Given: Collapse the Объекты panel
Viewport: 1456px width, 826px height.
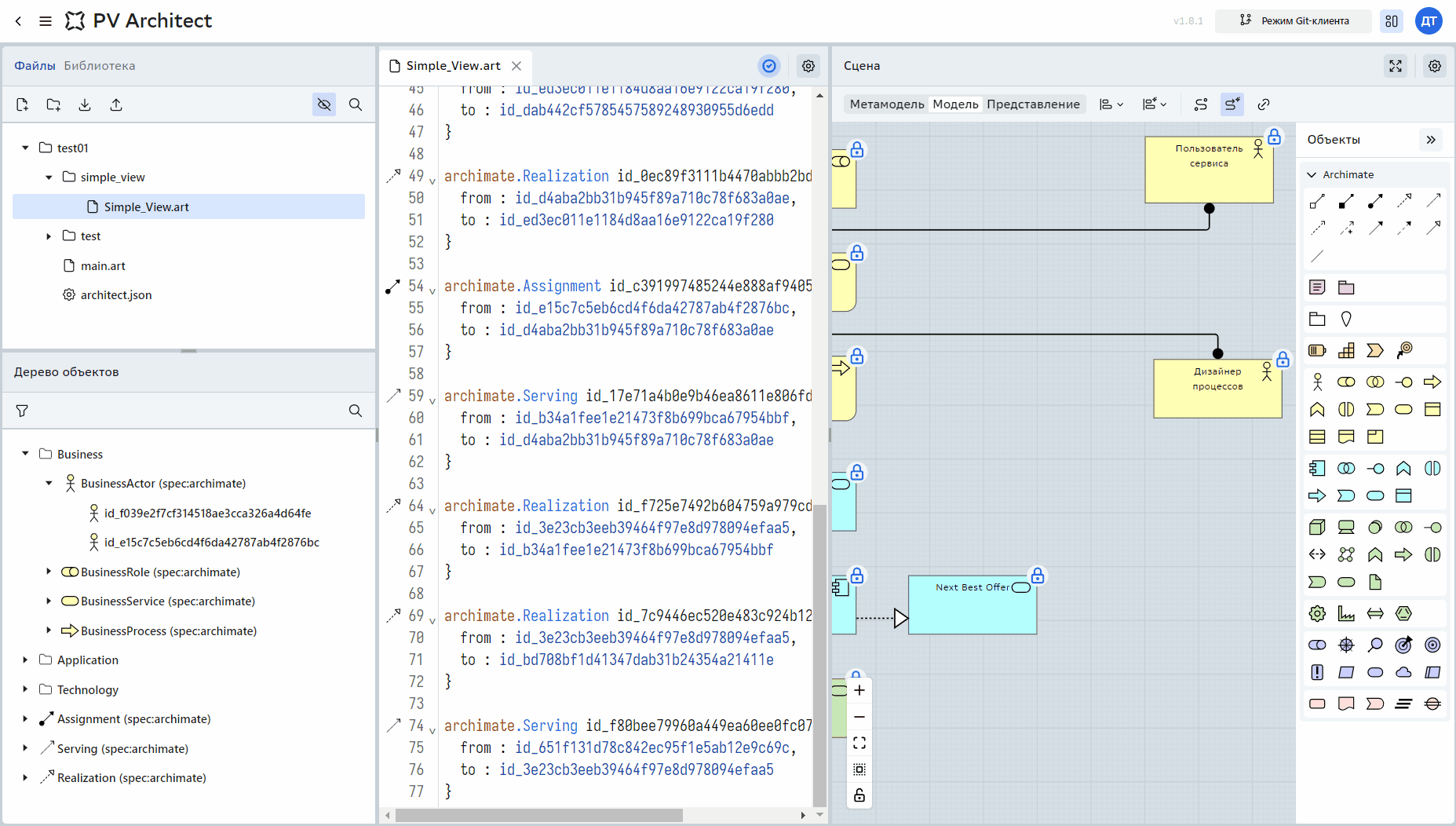Looking at the screenshot, I should (x=1431, y=140).
